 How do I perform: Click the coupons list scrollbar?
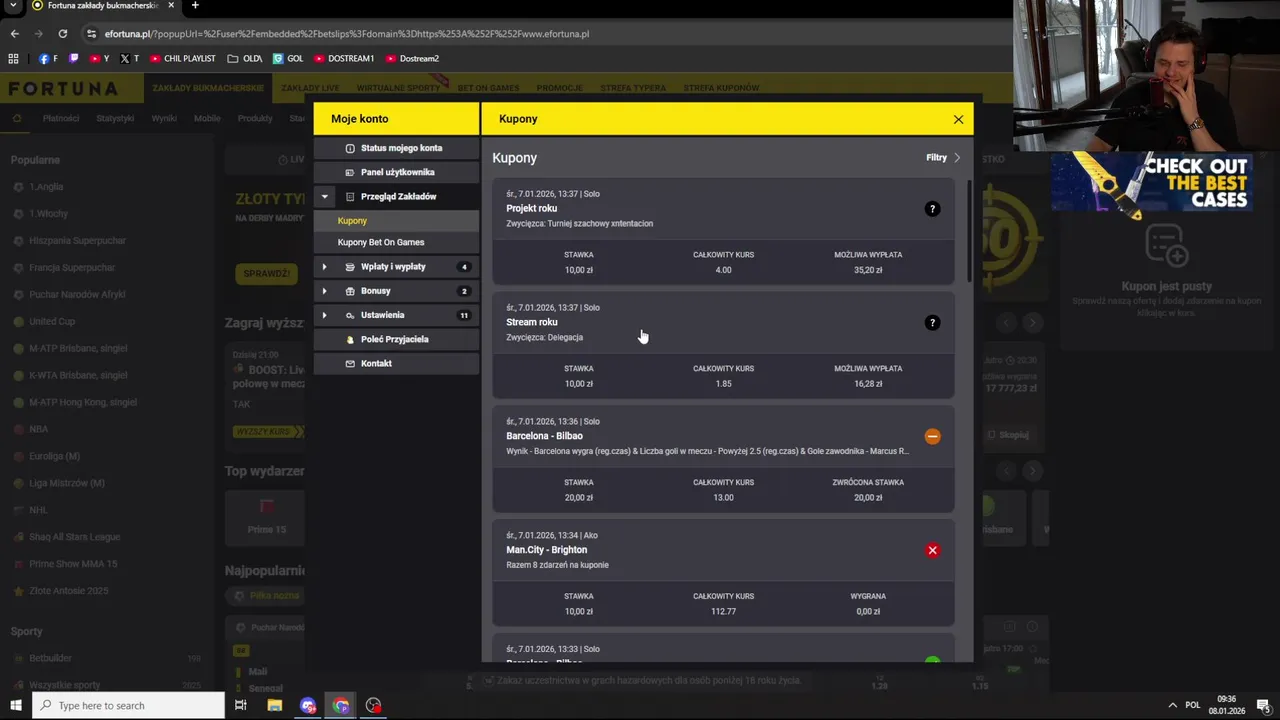pos(968,231)
